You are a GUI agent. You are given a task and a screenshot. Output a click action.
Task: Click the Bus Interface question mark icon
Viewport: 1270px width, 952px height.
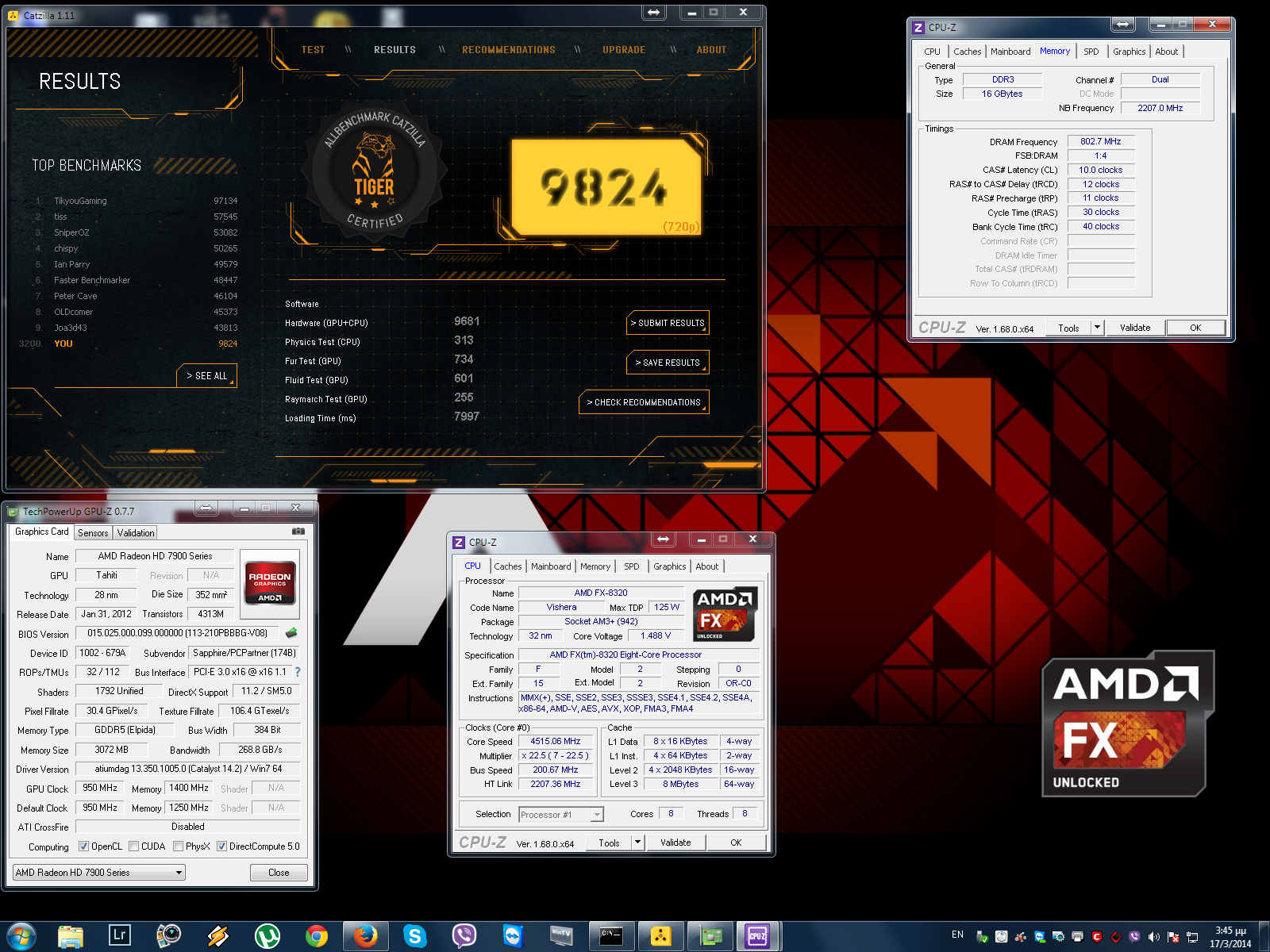(x=298, y=672)
